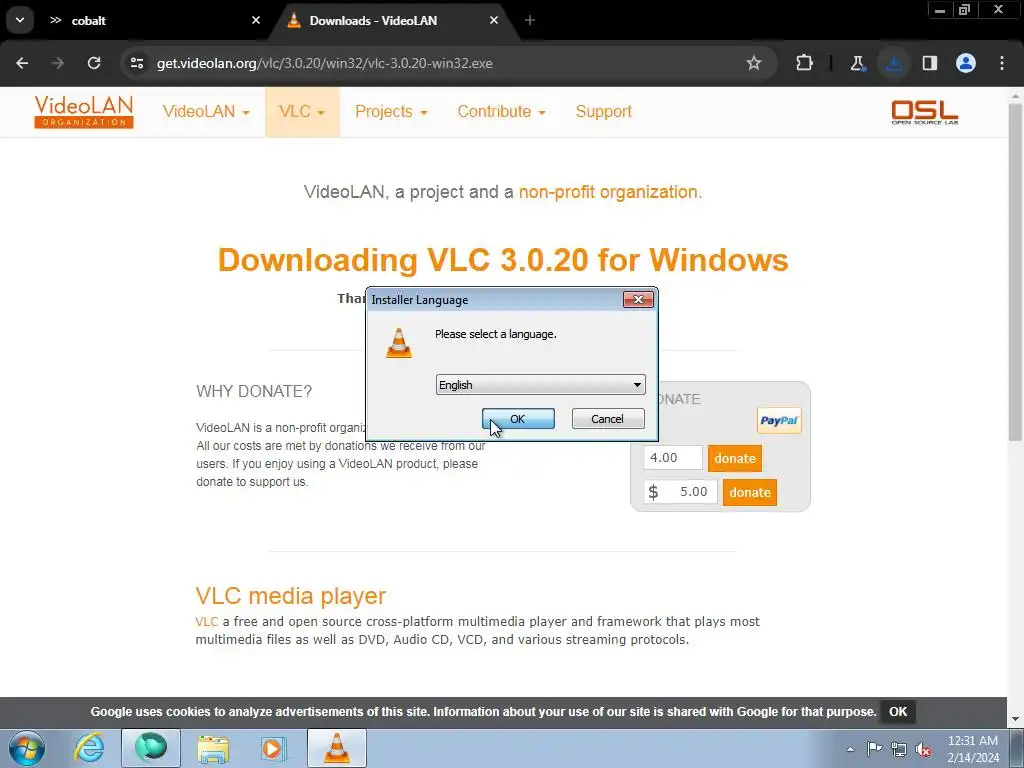This screenshot has height=768, width=1024.
Task: Open a new browser tab
Action: pyautogui.click(x=530, y=20)
